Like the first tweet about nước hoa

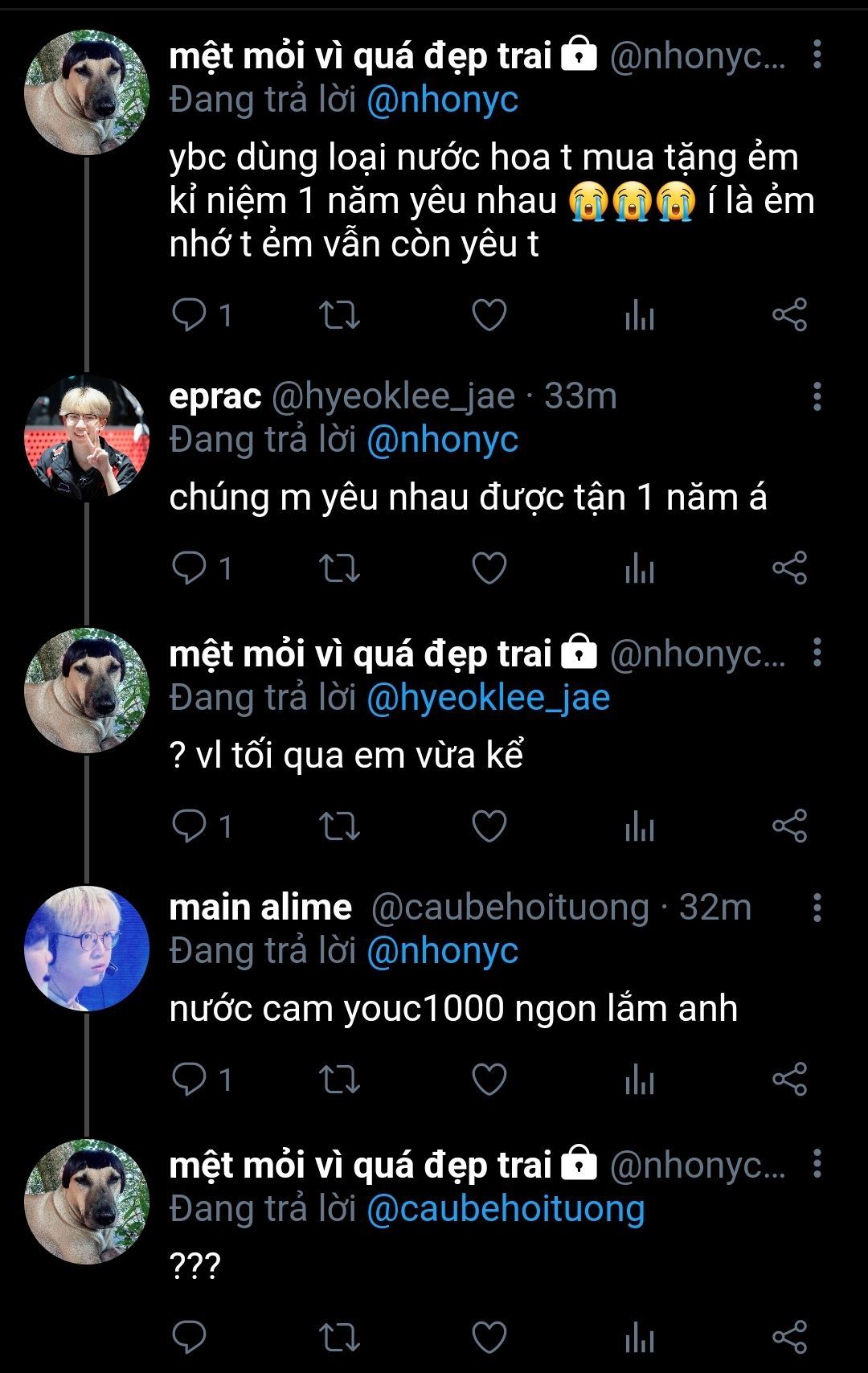tap(489, 315)
